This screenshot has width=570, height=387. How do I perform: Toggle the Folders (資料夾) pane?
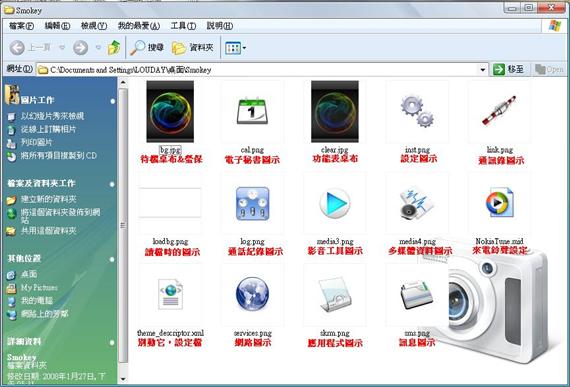193,48
